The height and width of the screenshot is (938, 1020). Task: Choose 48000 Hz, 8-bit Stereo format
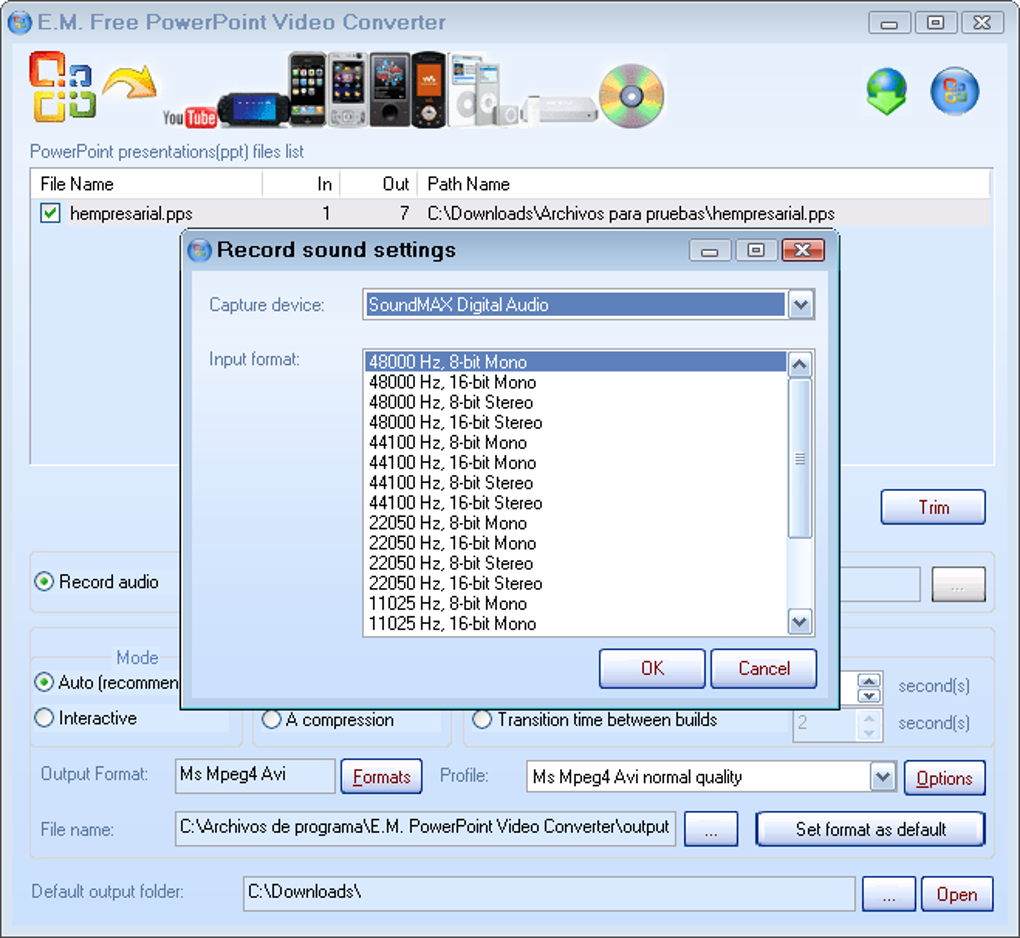pos(576,403)
